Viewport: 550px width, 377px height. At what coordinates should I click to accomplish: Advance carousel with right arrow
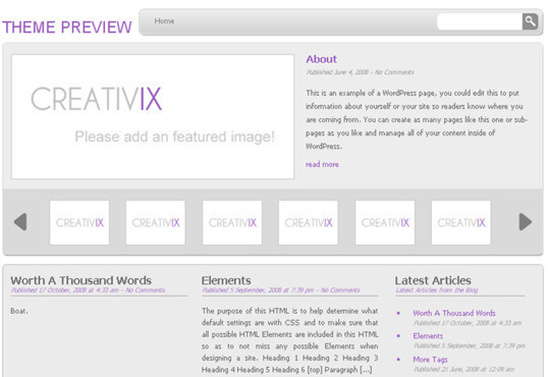point(525,222)
